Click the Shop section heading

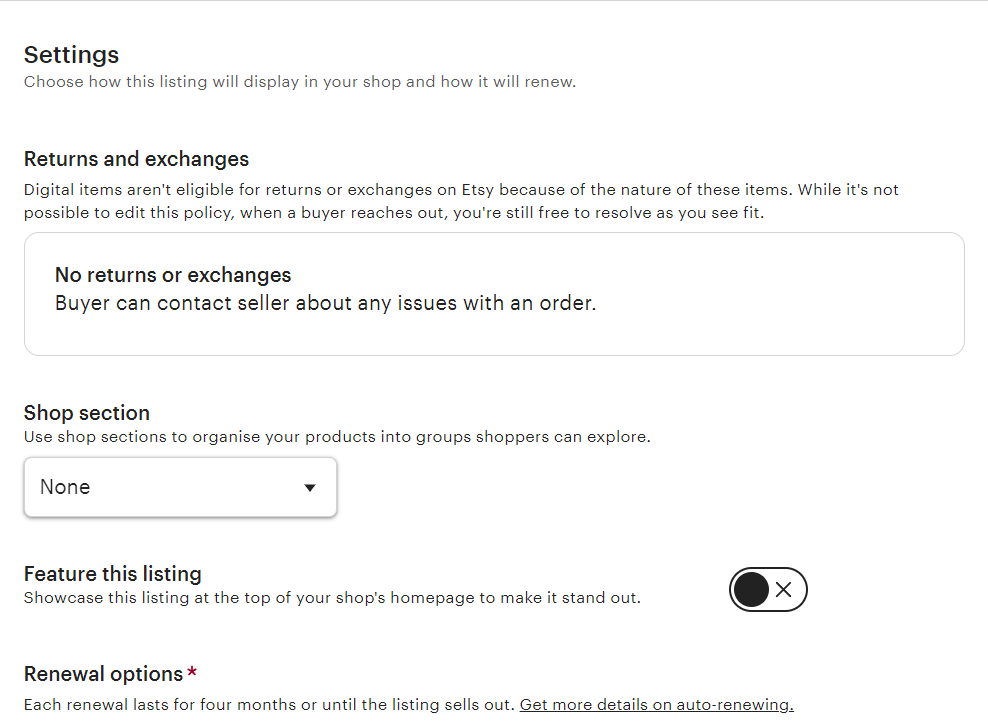click(x=86, y=412)
